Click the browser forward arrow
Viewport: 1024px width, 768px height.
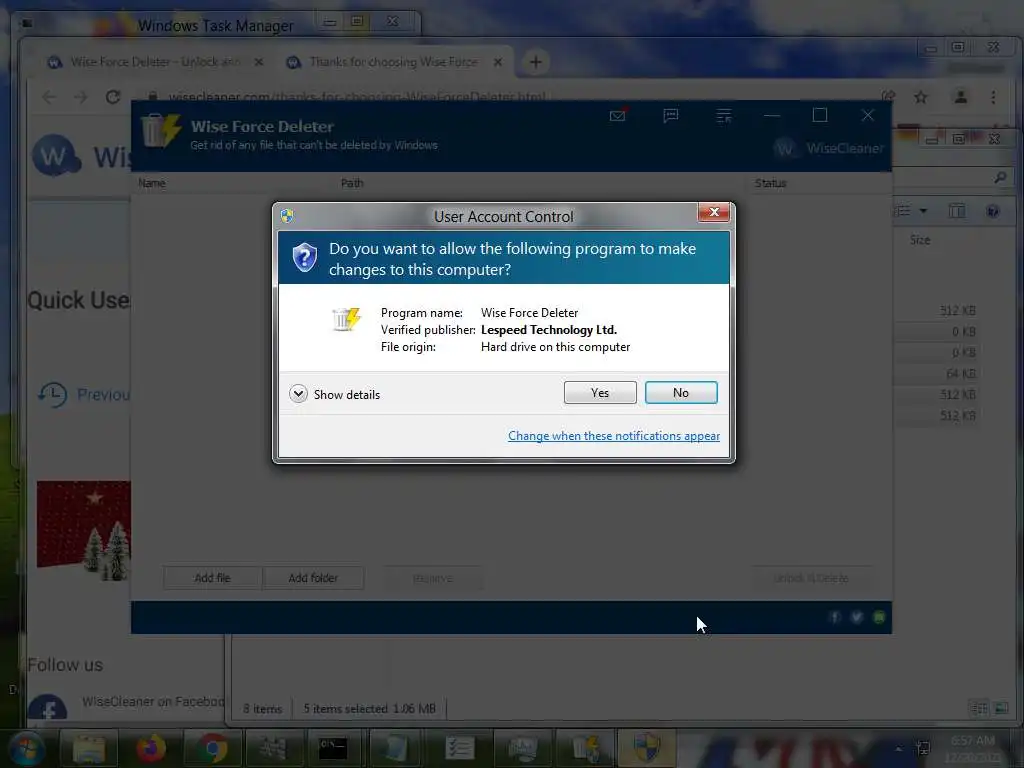click(80, 97)
